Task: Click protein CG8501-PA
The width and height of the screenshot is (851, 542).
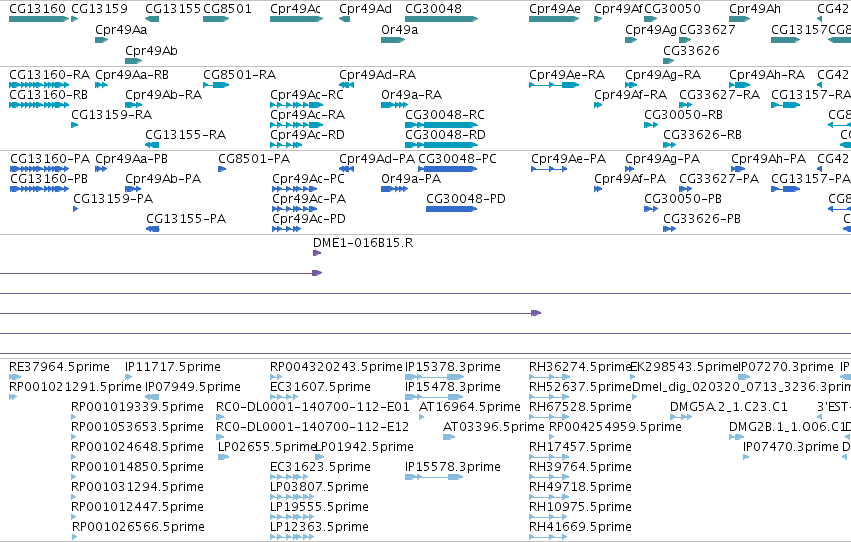Action: tap(254, 159)
